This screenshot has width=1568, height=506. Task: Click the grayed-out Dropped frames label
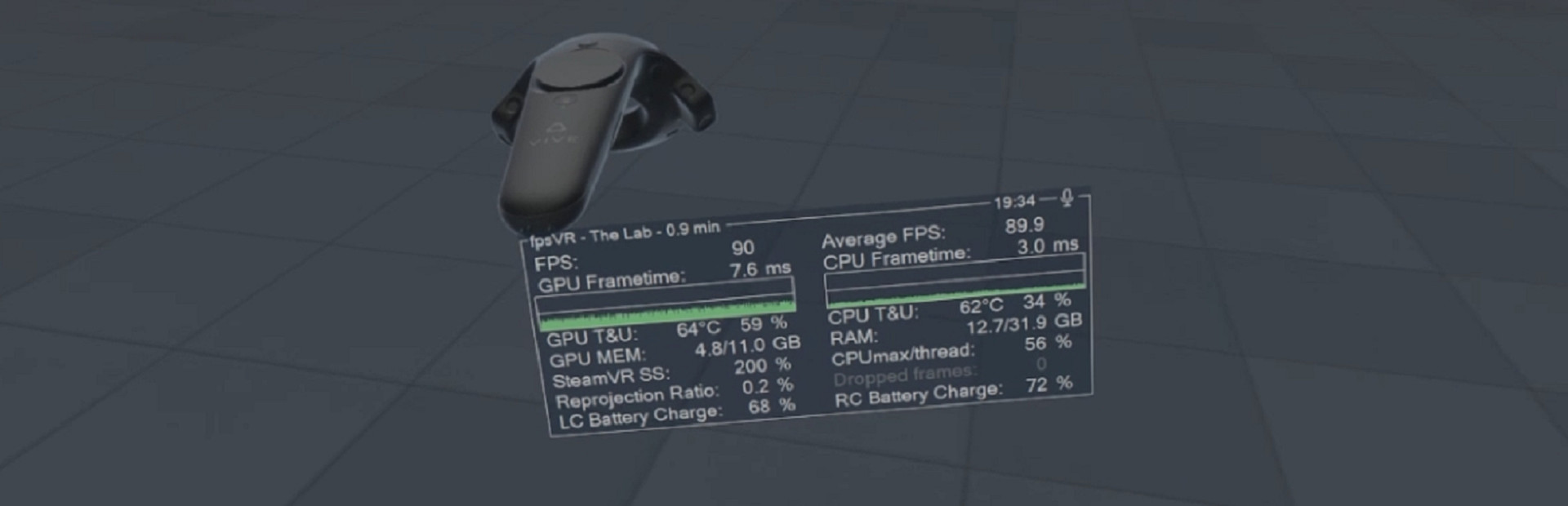click(904, 375)
